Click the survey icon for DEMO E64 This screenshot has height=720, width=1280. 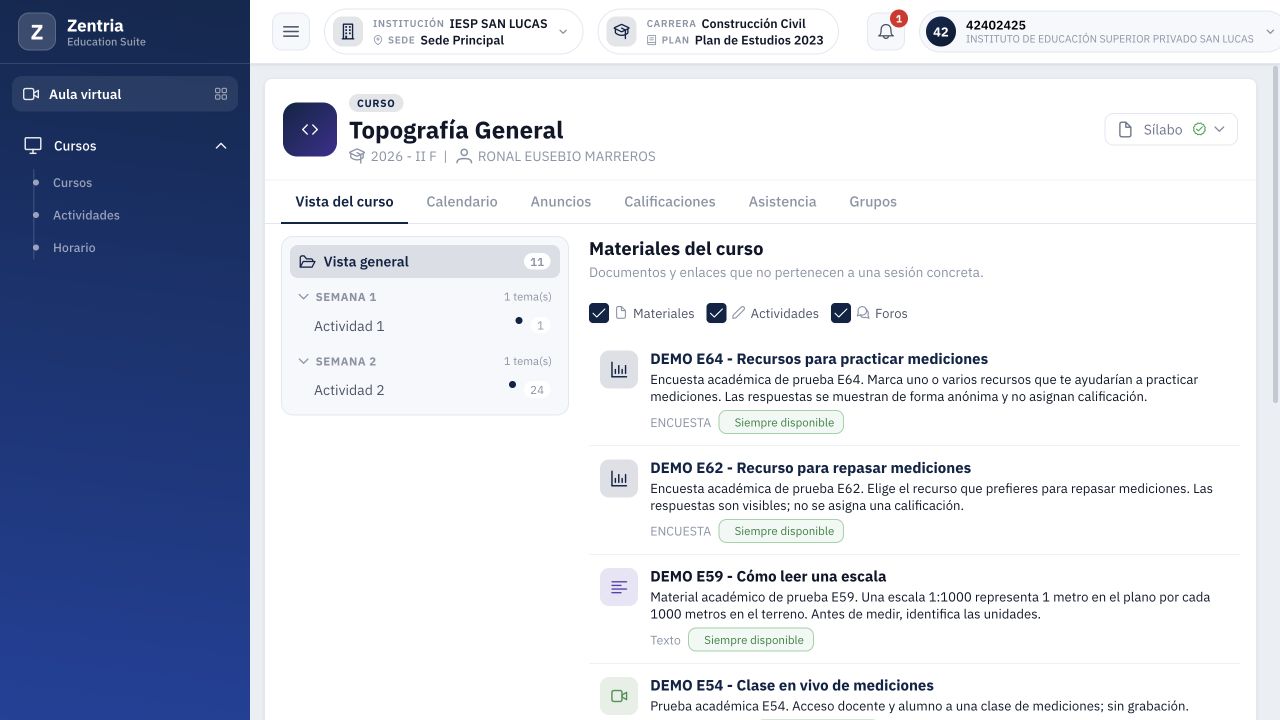619,370
